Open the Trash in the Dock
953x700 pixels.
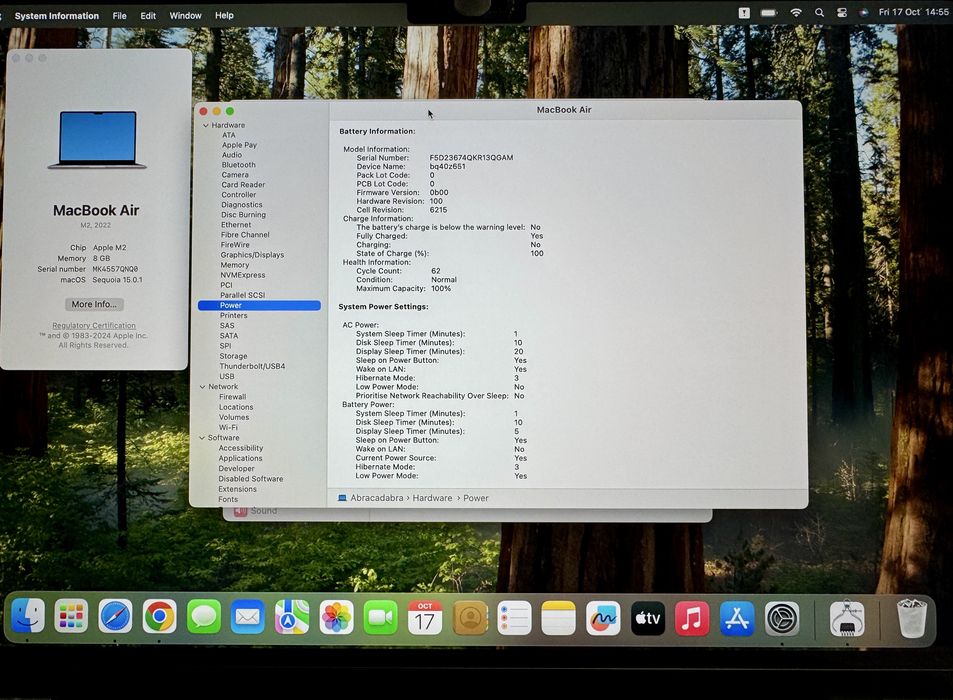912,618
